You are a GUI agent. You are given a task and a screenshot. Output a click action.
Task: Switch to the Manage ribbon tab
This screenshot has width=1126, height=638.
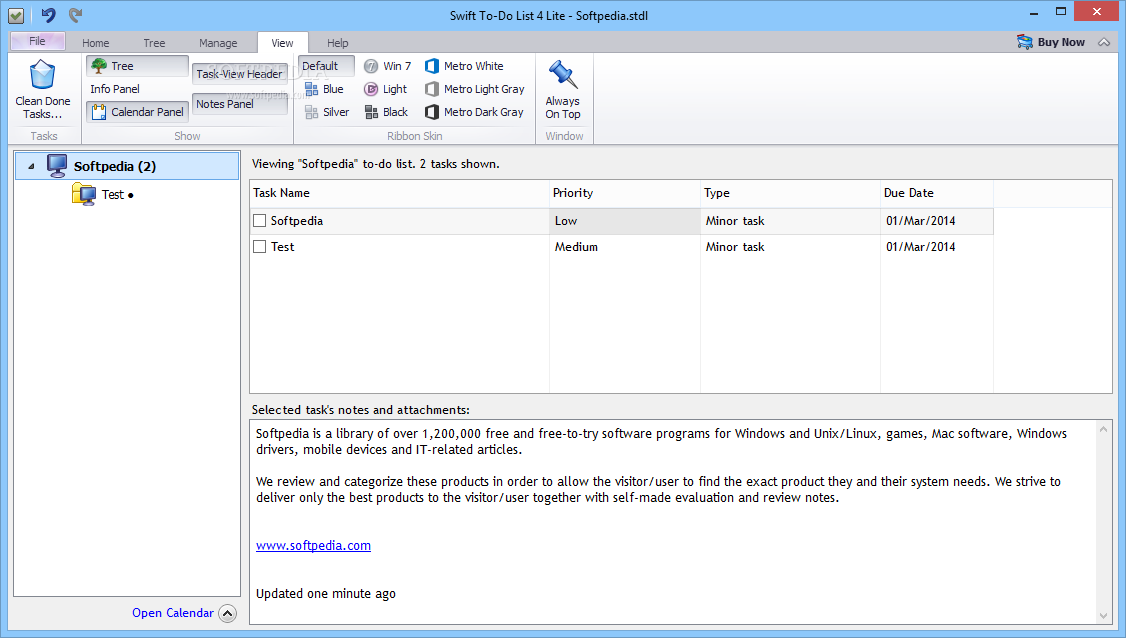[218, 43]
